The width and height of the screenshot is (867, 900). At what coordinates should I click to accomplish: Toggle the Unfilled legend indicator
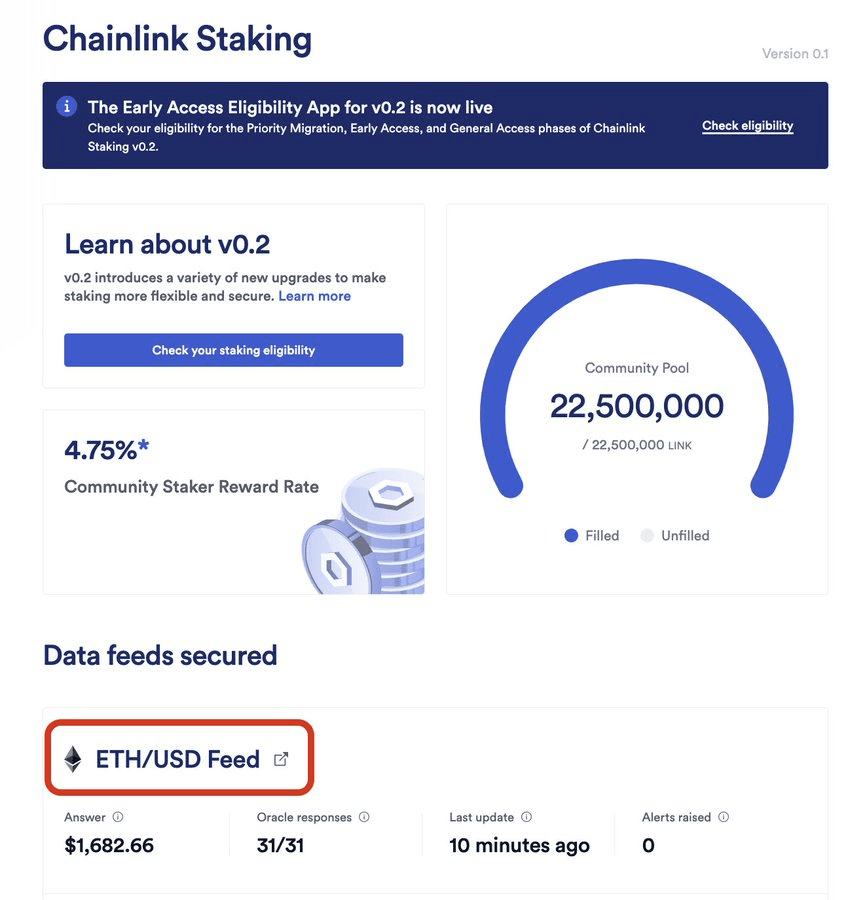[x=646, y=536]
